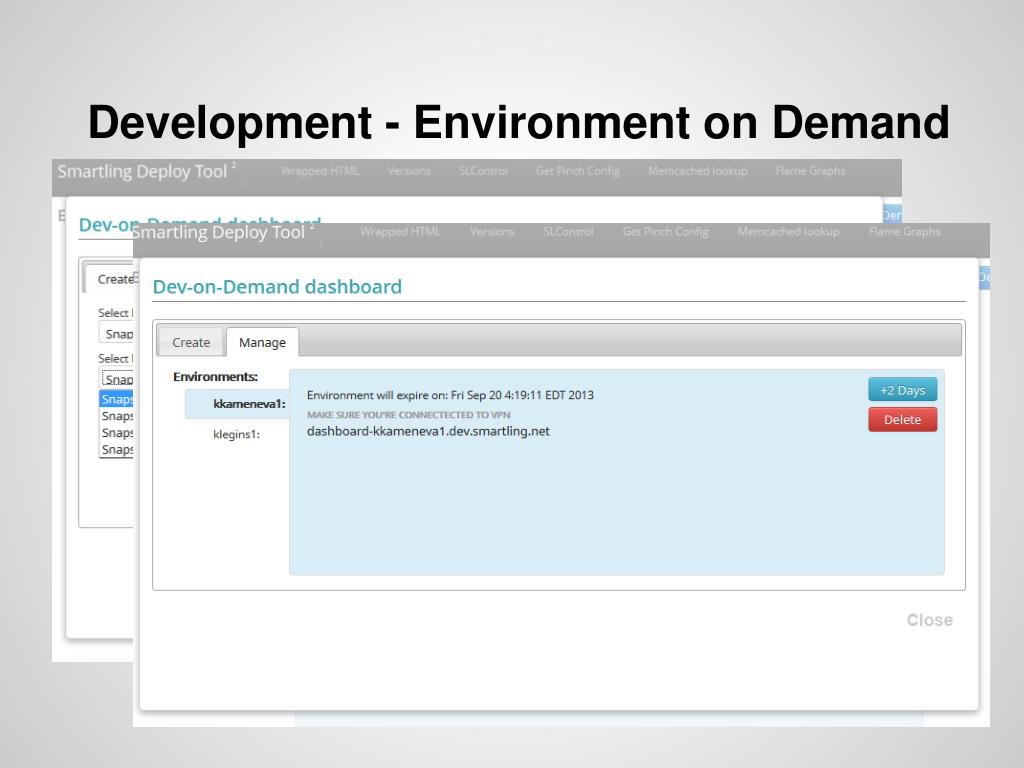Click Smartling Deploy Tool brand in front window
The image size is (1024, 768).
point(219,232)
